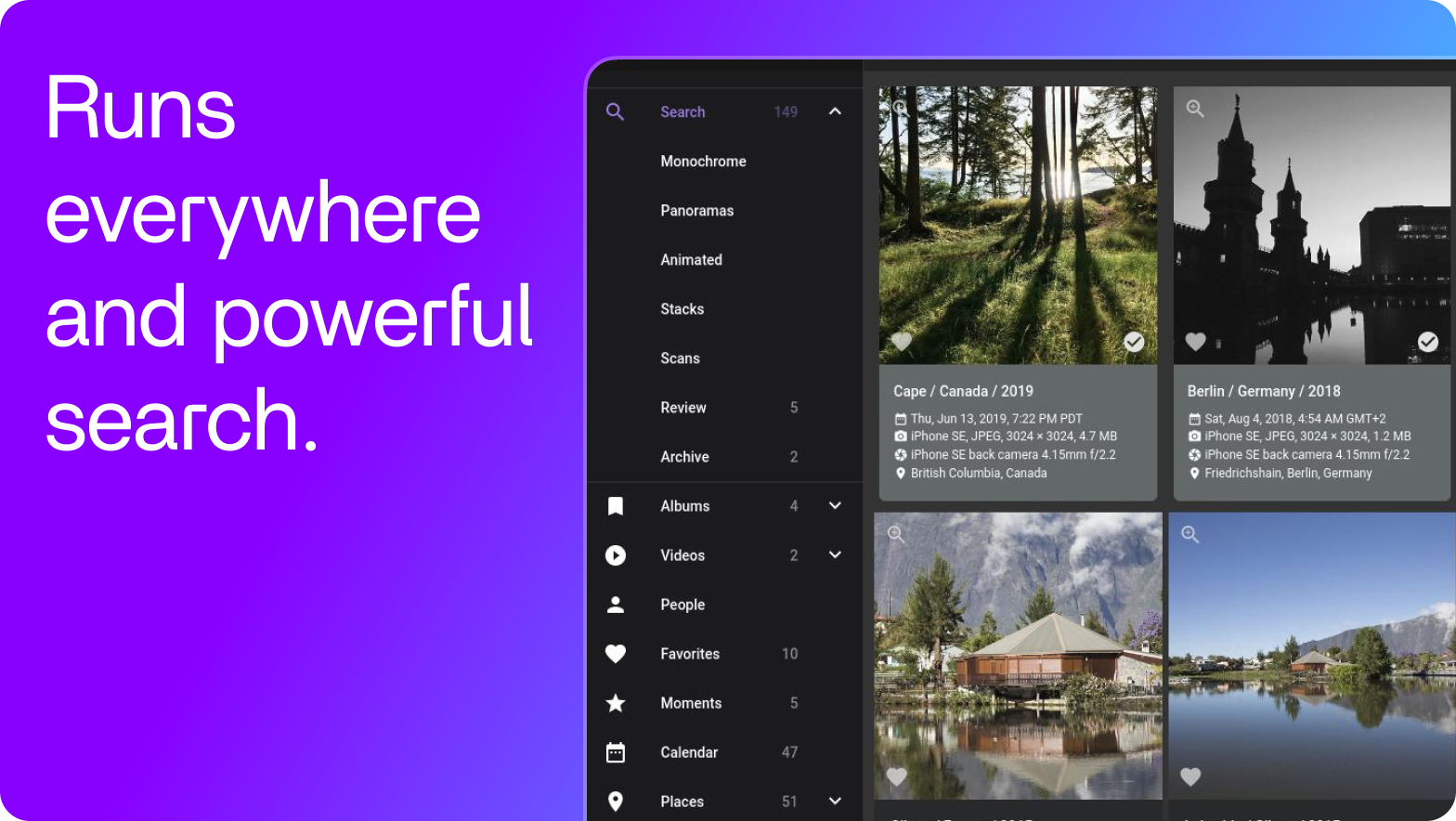Click the Favorites heart icon in sidebar
1456x821 pixels.
pos(615,654)
